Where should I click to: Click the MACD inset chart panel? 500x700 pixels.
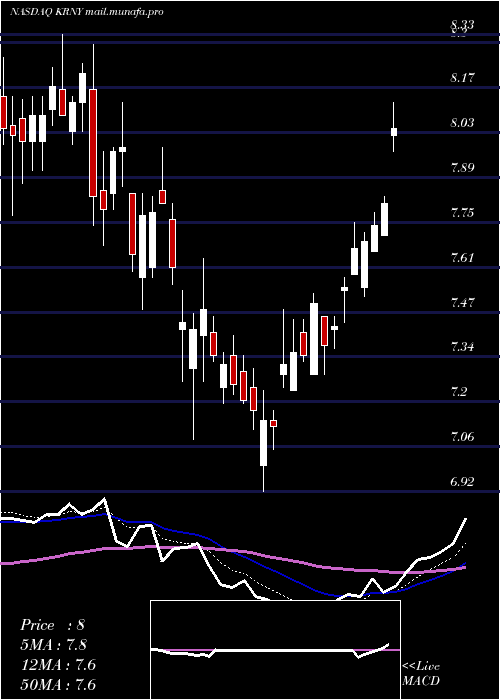(275, 650)
